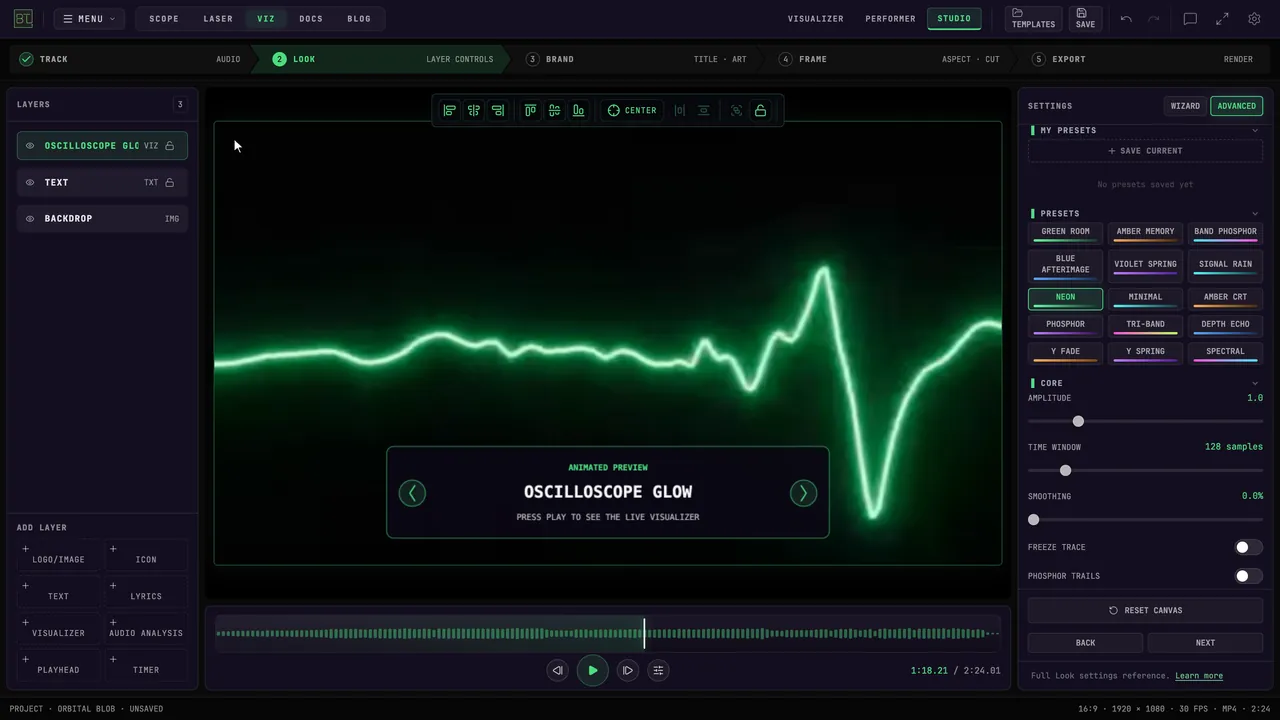Align layer to top edge
The width and height of the screenshot is (1280, 720).
point(530,110)
